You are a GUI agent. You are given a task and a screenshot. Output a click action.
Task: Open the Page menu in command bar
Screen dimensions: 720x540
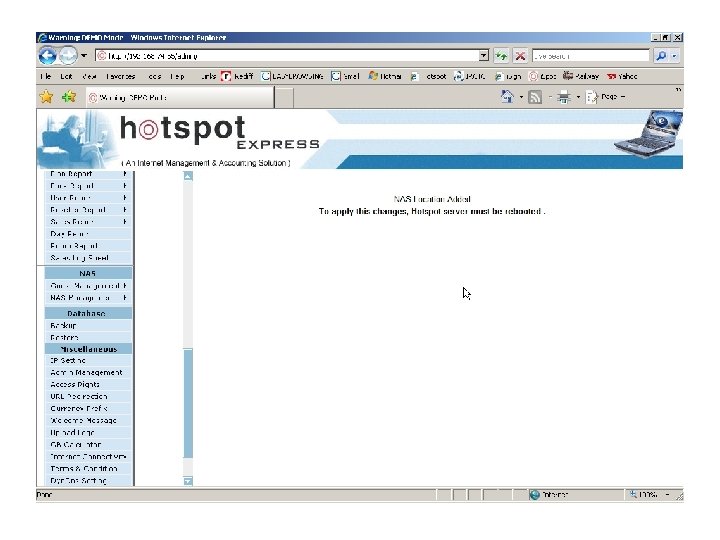606,97
